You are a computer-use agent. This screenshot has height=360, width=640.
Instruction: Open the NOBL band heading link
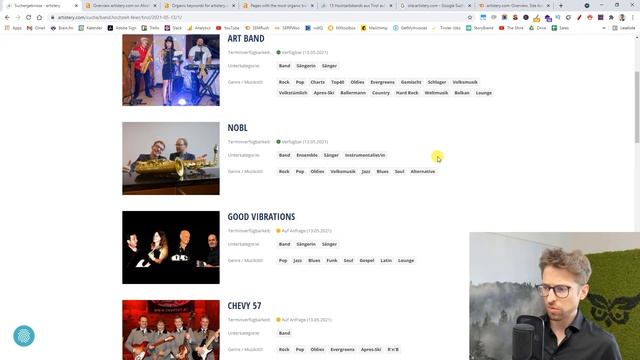coord(238,128)
